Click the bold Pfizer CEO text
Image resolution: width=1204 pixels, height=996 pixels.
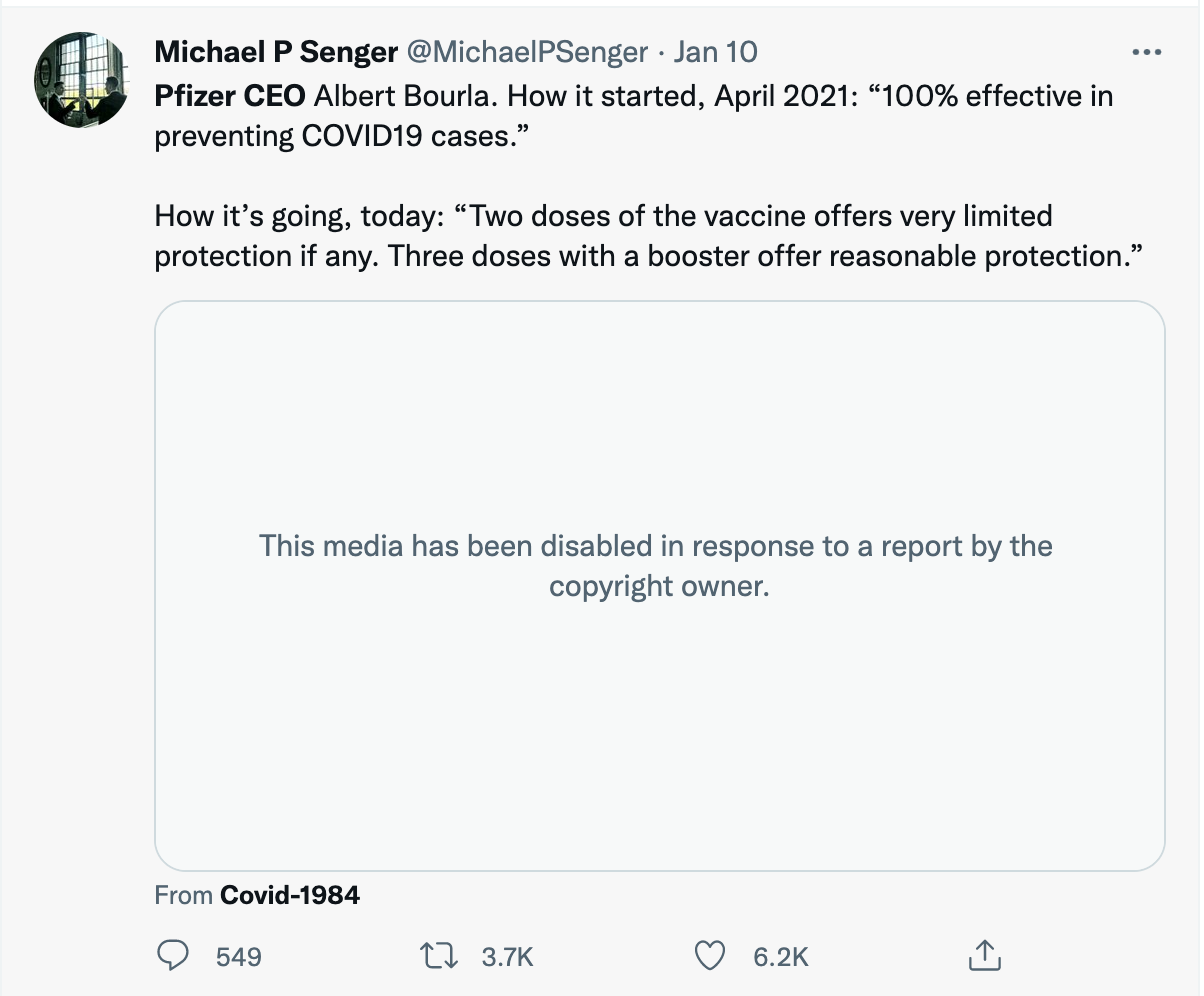tap(231, 96)
